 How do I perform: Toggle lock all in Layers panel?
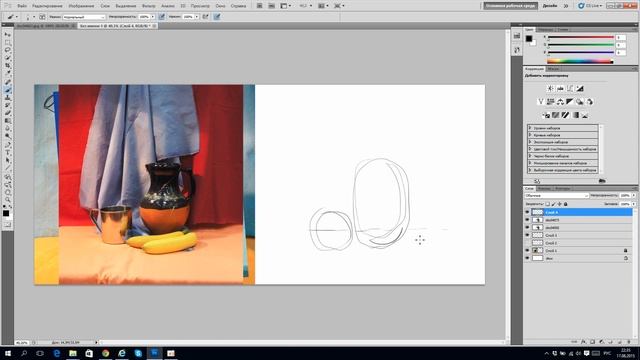566,204
